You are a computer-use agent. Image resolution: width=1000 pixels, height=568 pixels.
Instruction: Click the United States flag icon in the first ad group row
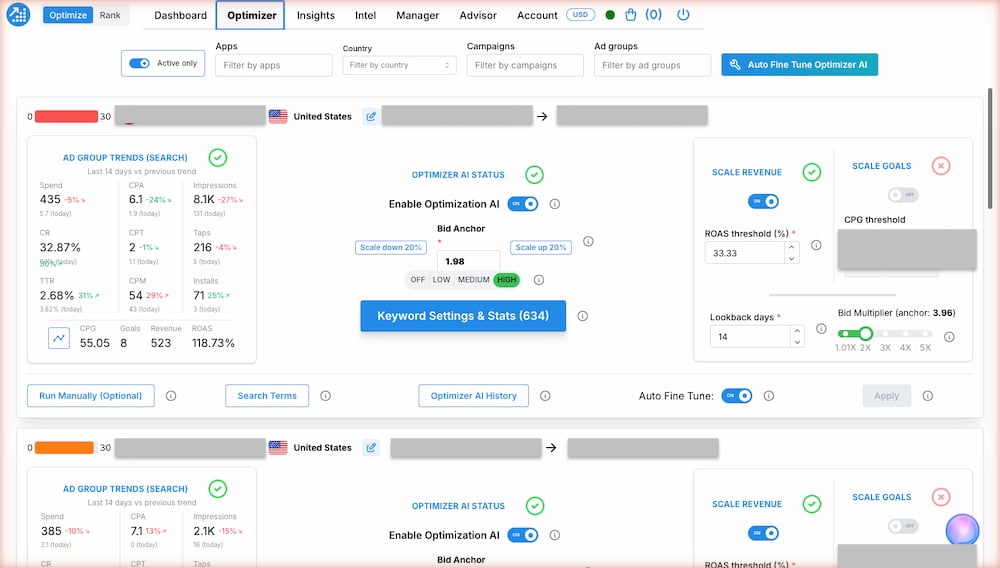click(x=278, y=117)
